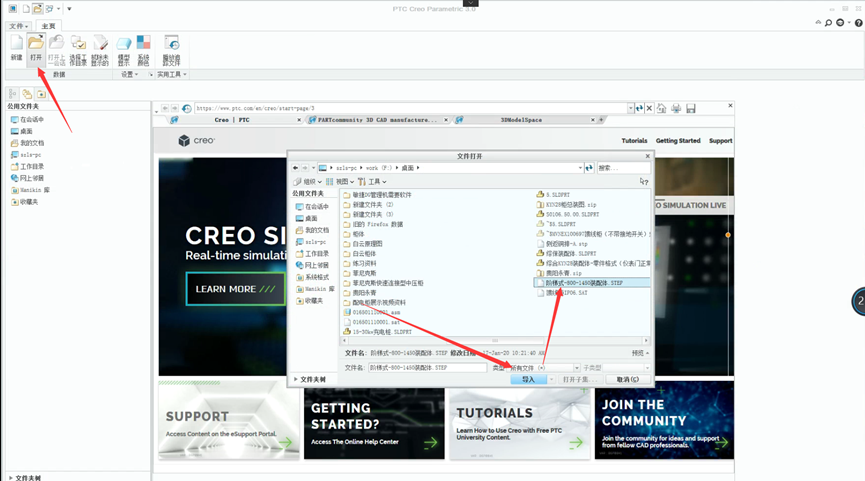
Task: Click Erase Not Displayed ribbon icon
Action: pyautogui.click(x=100, y=50)
